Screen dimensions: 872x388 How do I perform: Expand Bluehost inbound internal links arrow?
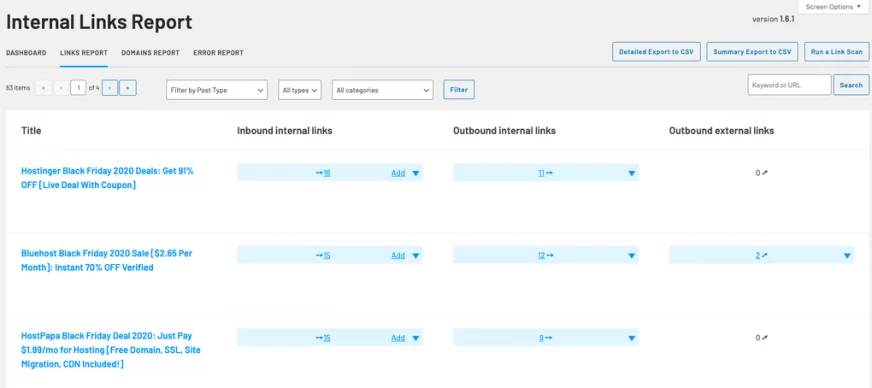[415, 256]
